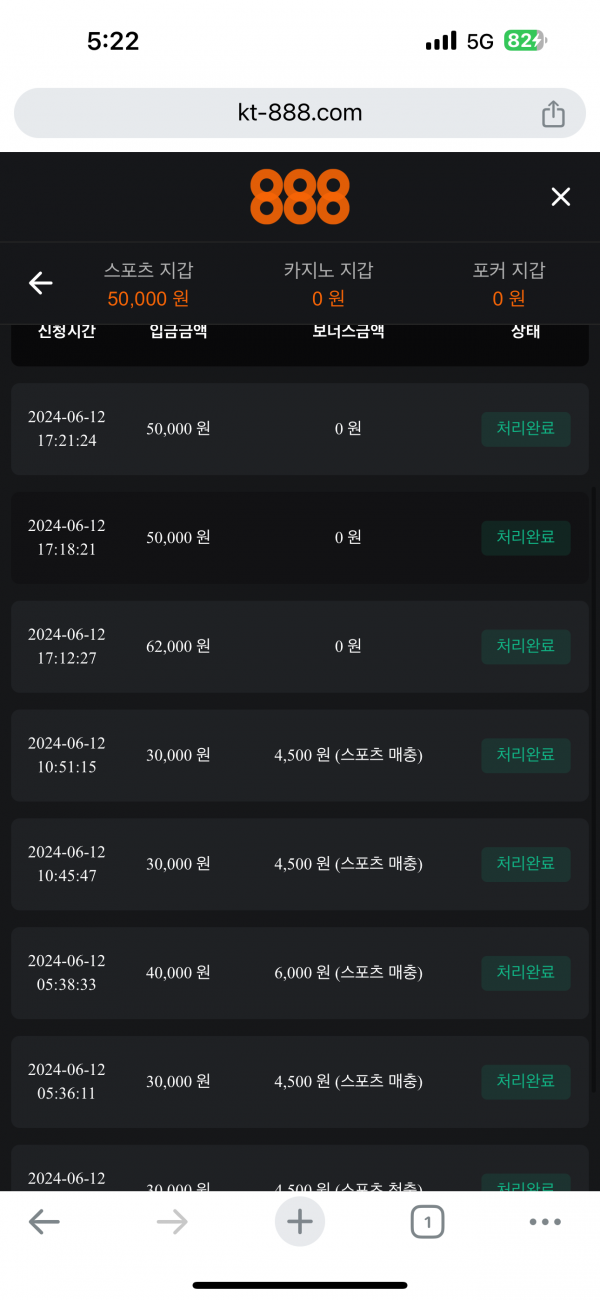Select the 포커 지갑 wallet tab
This screenshot has width=600, height=1300.
pyautogui.click(x=509, y=284)
